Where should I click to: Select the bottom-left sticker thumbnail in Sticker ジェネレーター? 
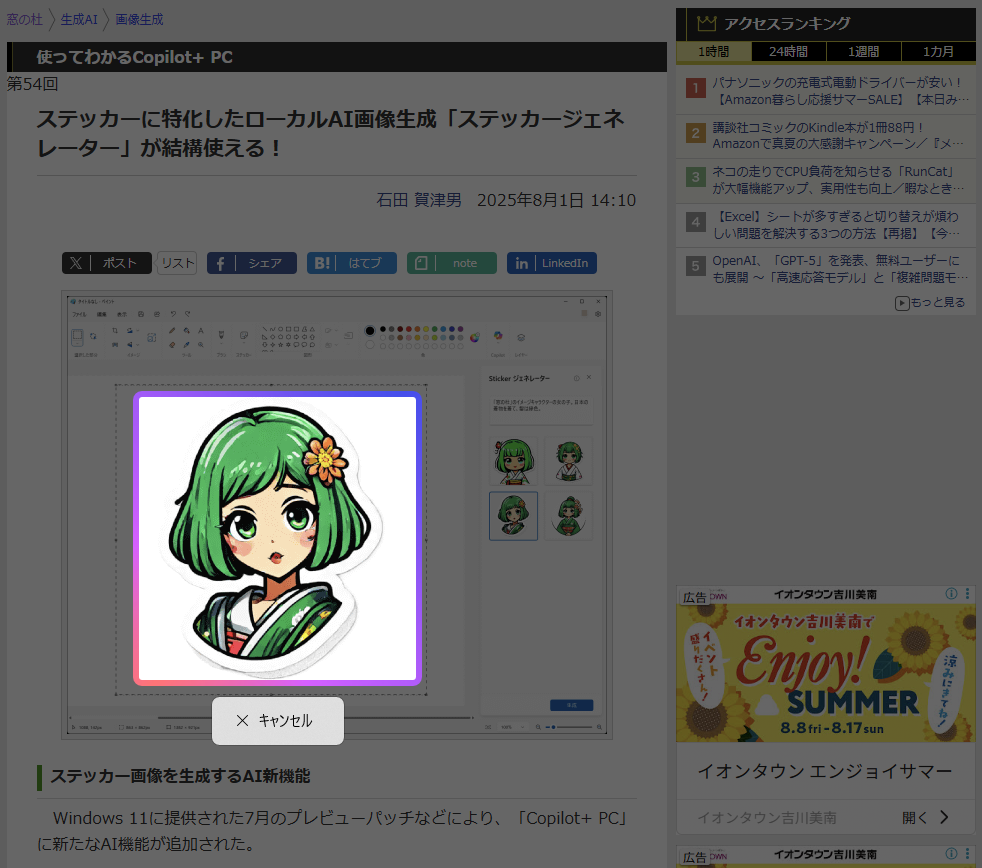(514, 515)
